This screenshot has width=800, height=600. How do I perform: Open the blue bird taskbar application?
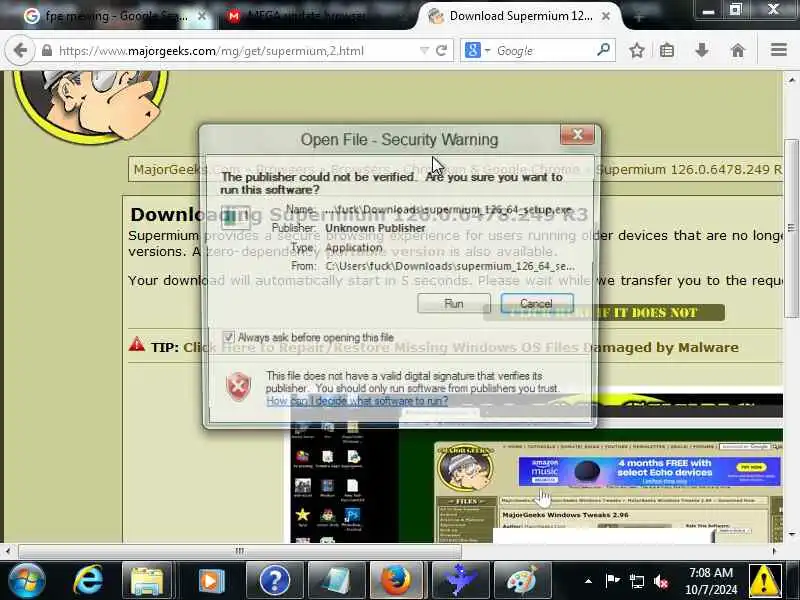(x=461, y=581)
